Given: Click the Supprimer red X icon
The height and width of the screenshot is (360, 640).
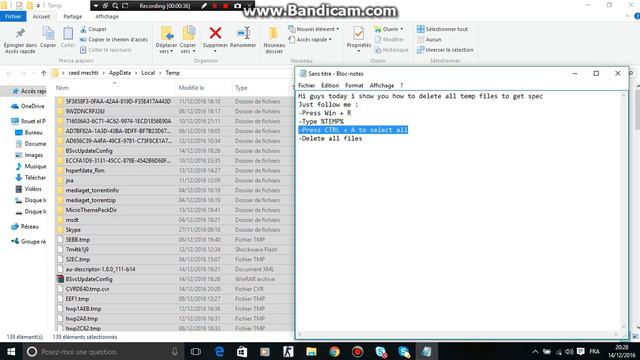Looking at the screenshot, I should pyautogui.click(x=215, y=33).
